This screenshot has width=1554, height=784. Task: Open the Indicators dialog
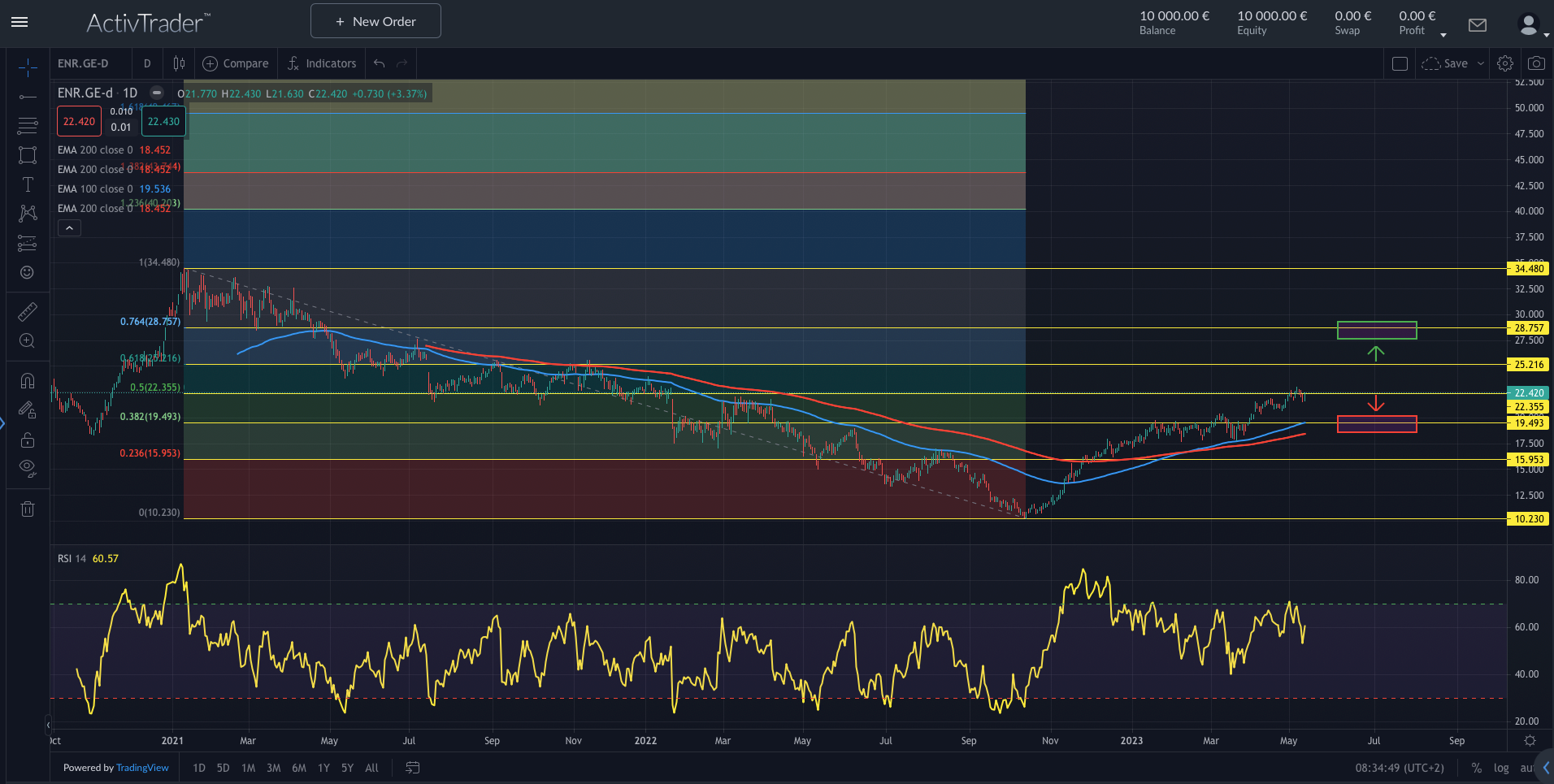[322, 63]
